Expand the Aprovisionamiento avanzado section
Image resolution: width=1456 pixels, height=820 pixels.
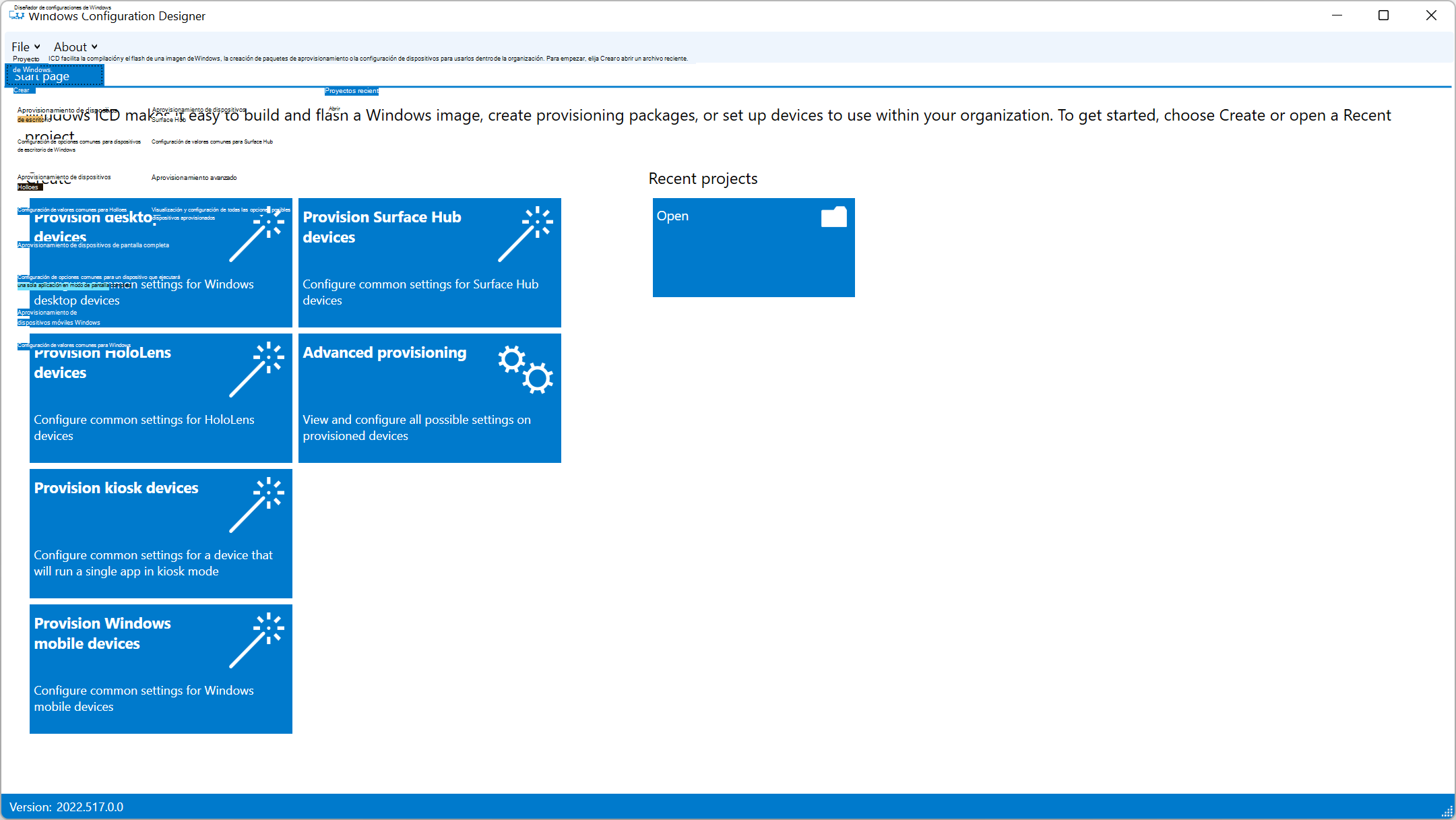tap(194, 176)
